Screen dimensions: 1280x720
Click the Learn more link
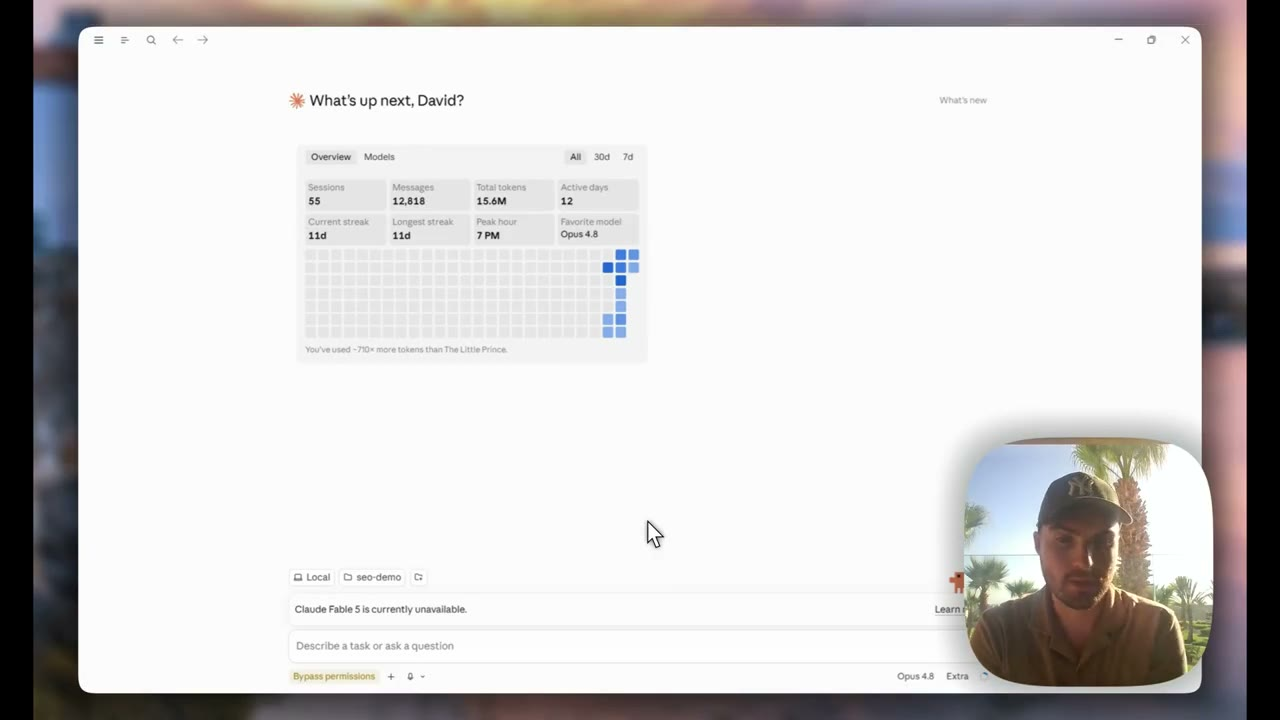click(x=949, y=609)
